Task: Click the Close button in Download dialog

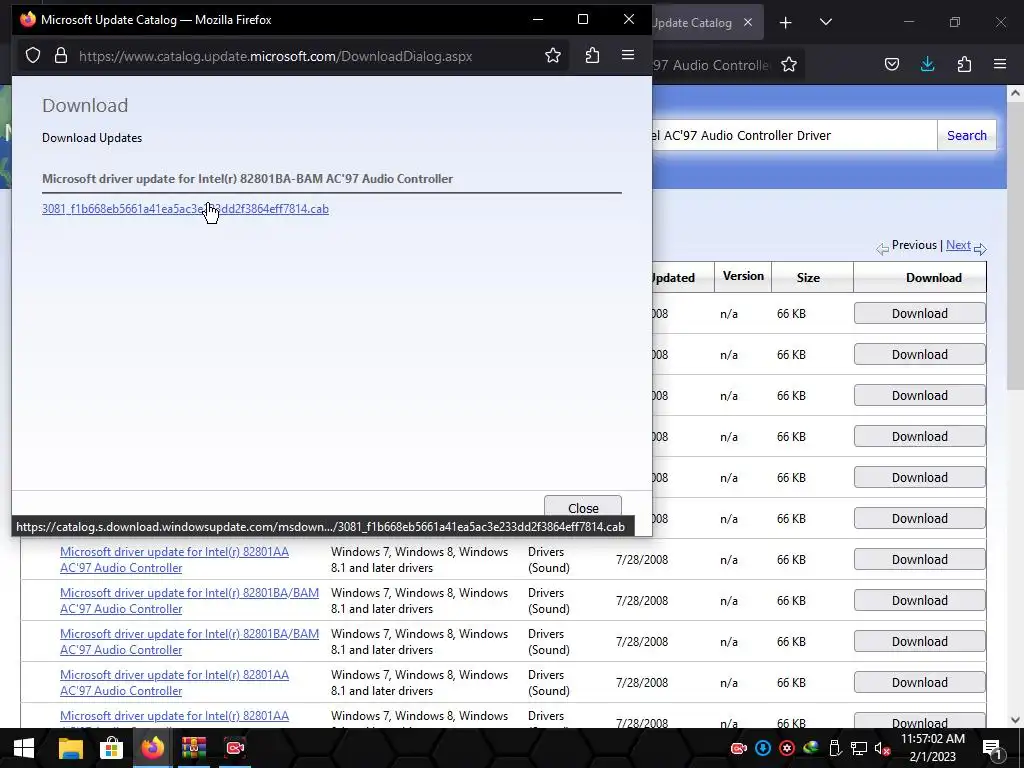Action: pos(583,508)
